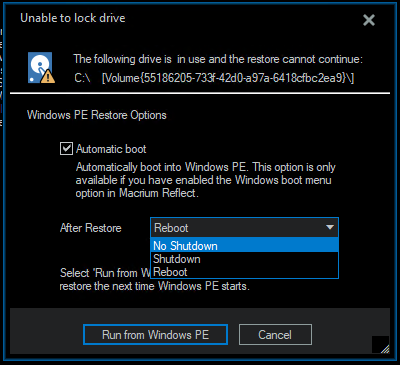Collapse the After Restore dropdown arrow
This screenshot has height=365, width=400.
(330, 227)
